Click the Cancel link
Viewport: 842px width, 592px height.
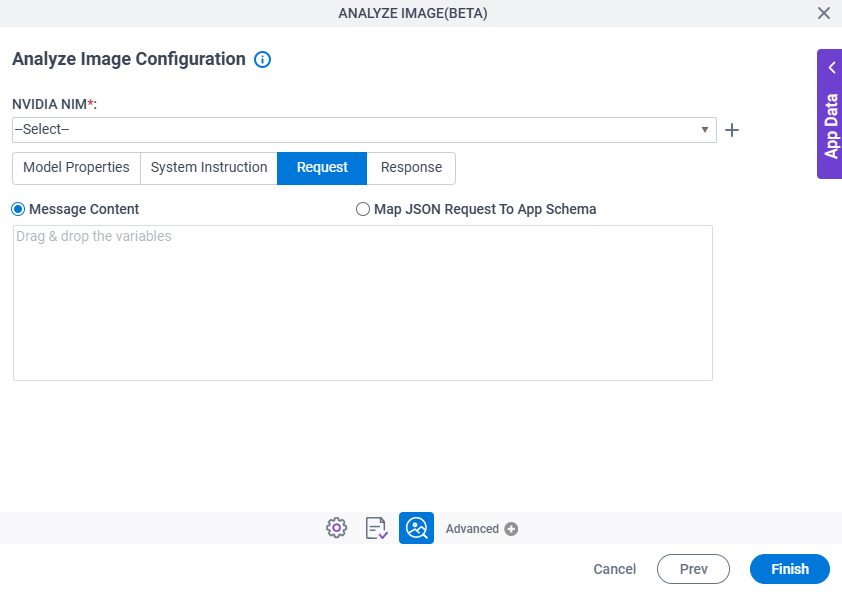(x=614, y=569)
